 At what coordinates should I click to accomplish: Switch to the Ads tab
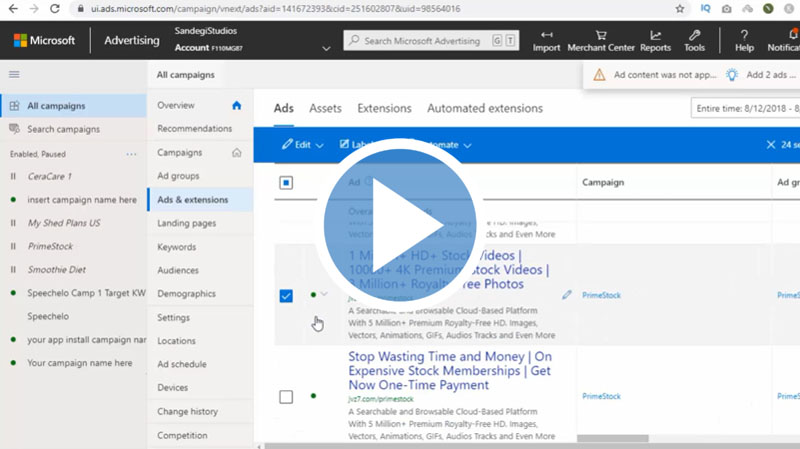click(x=284, y=108)
